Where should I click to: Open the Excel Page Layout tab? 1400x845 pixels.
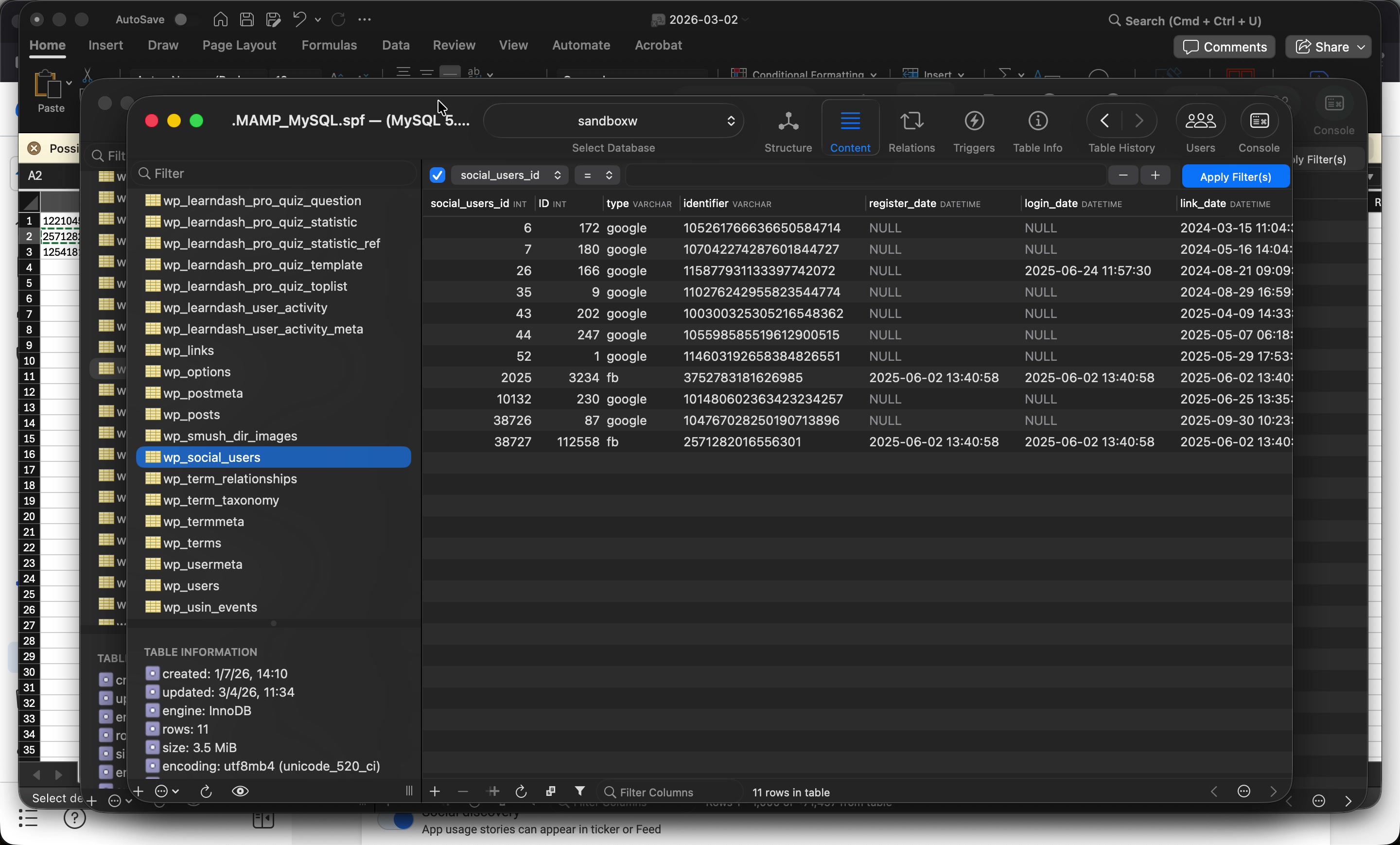tap(239, 45)
